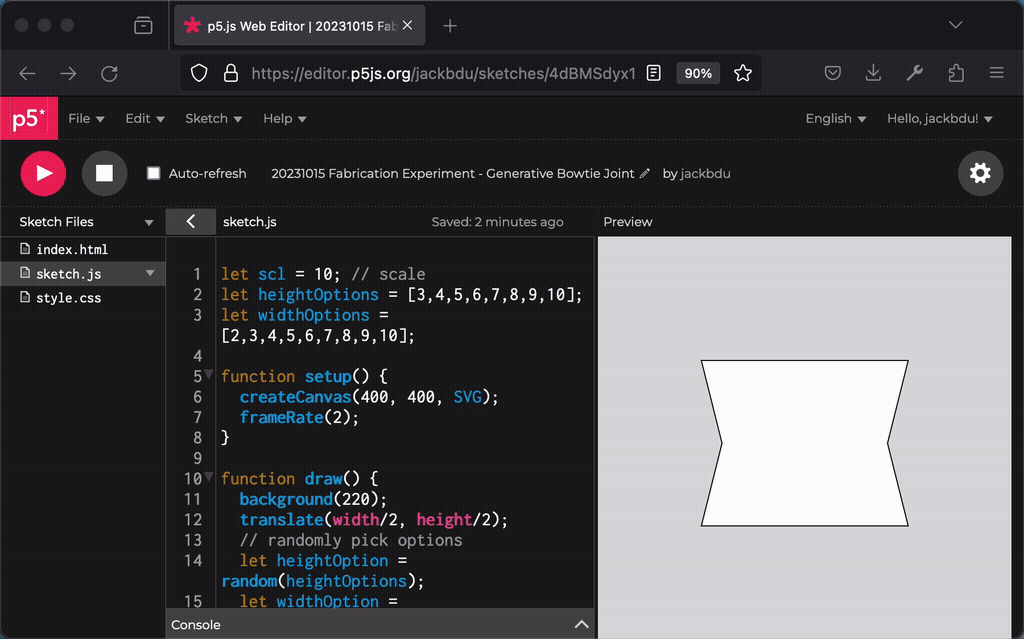Open index.html in the file list
Screen dimensions: 1024x639
click(x=71, y=250)
